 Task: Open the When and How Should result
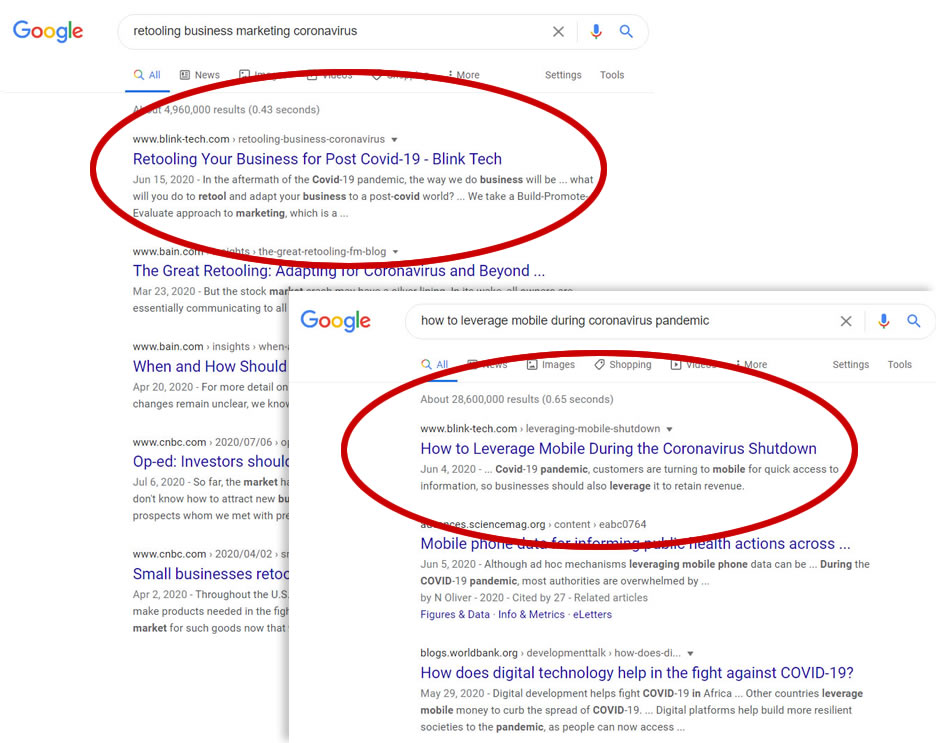pos(210,366)
